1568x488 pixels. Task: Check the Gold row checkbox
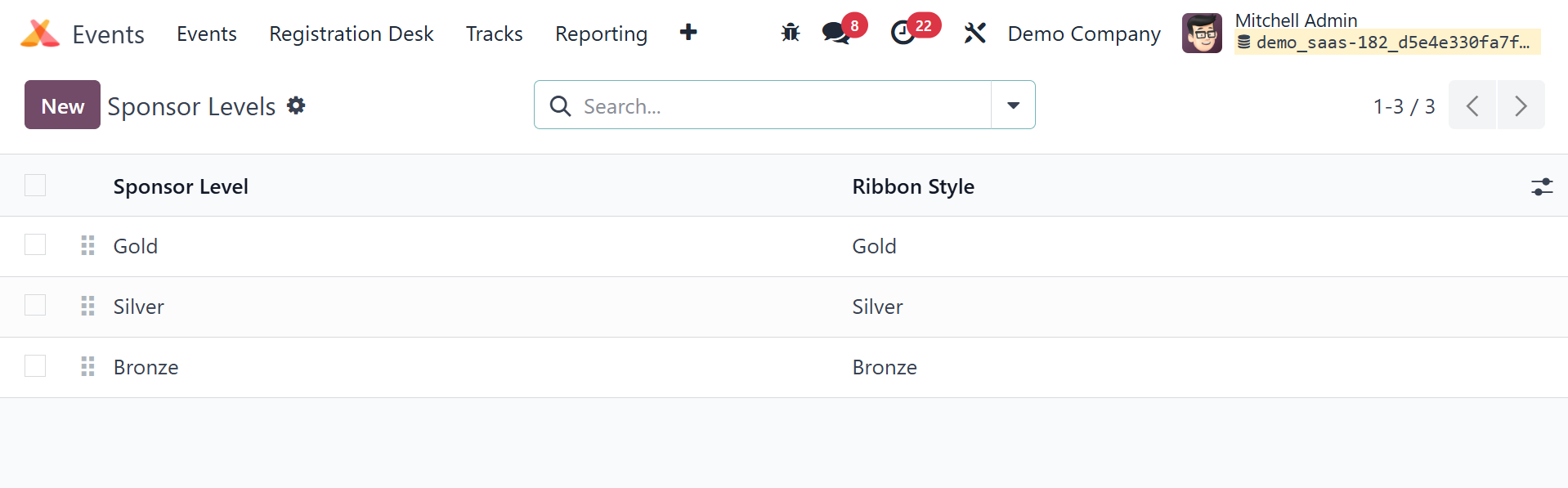tap(35, 244)
